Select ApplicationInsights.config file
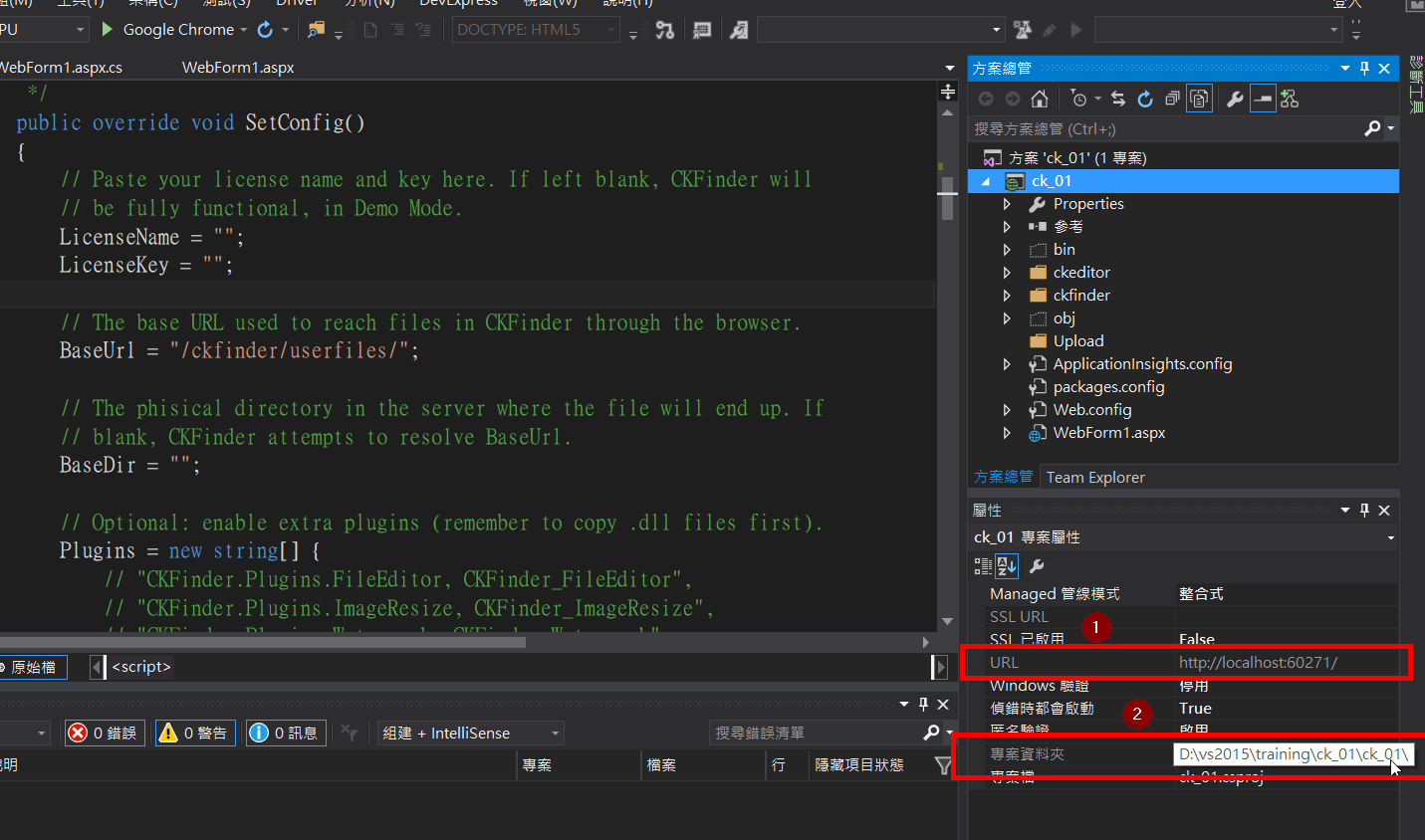Image resolution: width=1425 pixels, height=840 pixels. click(x=1142, y=364)
